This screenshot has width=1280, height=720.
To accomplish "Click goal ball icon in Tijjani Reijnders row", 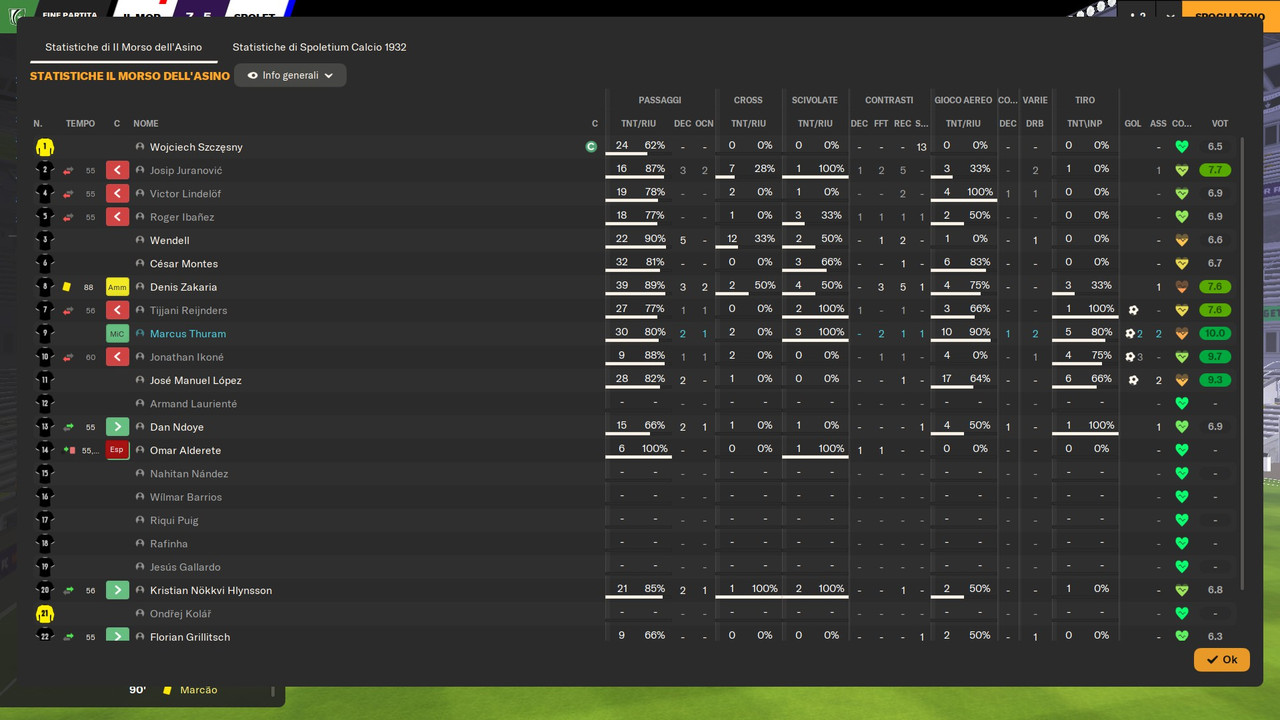I will 1133,310.
